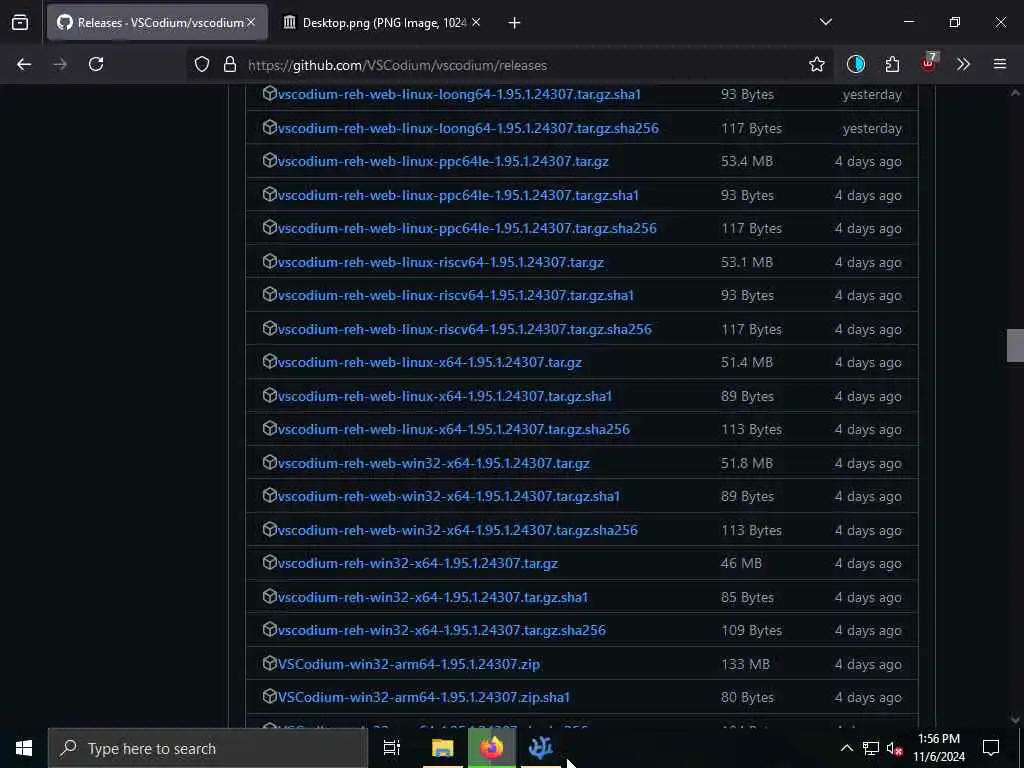
Task: Download VSCodium-win32-arm64 zip.sha1 file
Action: [423, 697]
